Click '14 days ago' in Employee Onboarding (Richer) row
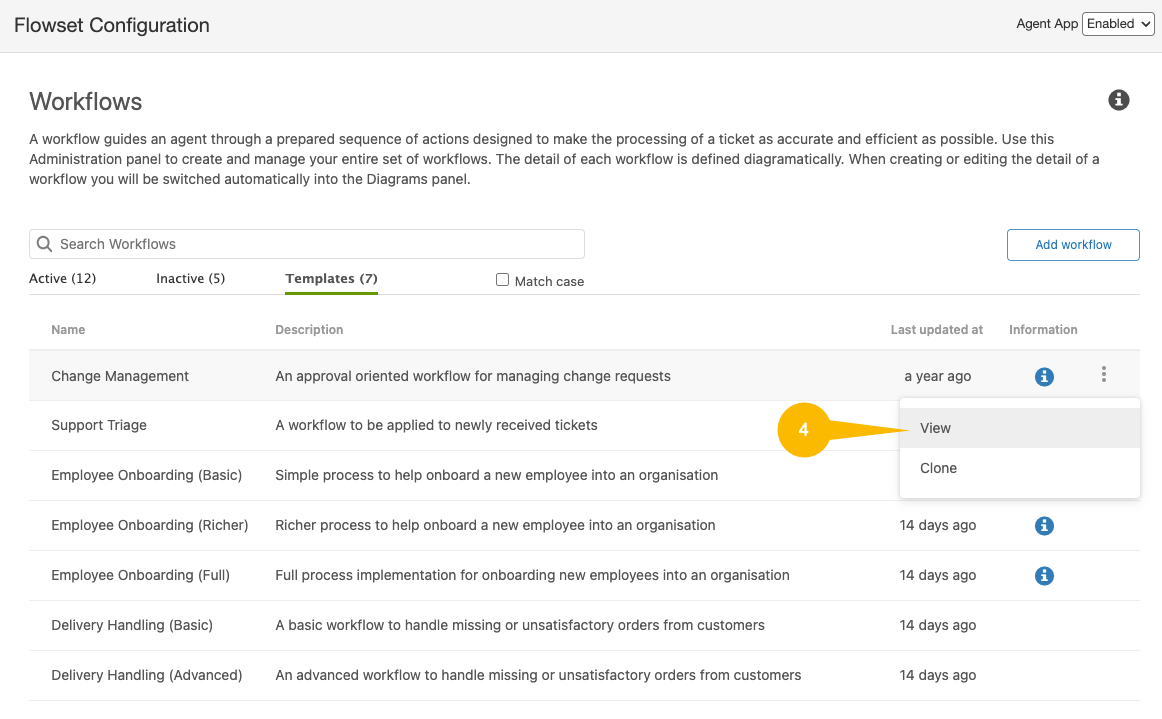Screen dimensions: 1162x719 coord(937,526)
